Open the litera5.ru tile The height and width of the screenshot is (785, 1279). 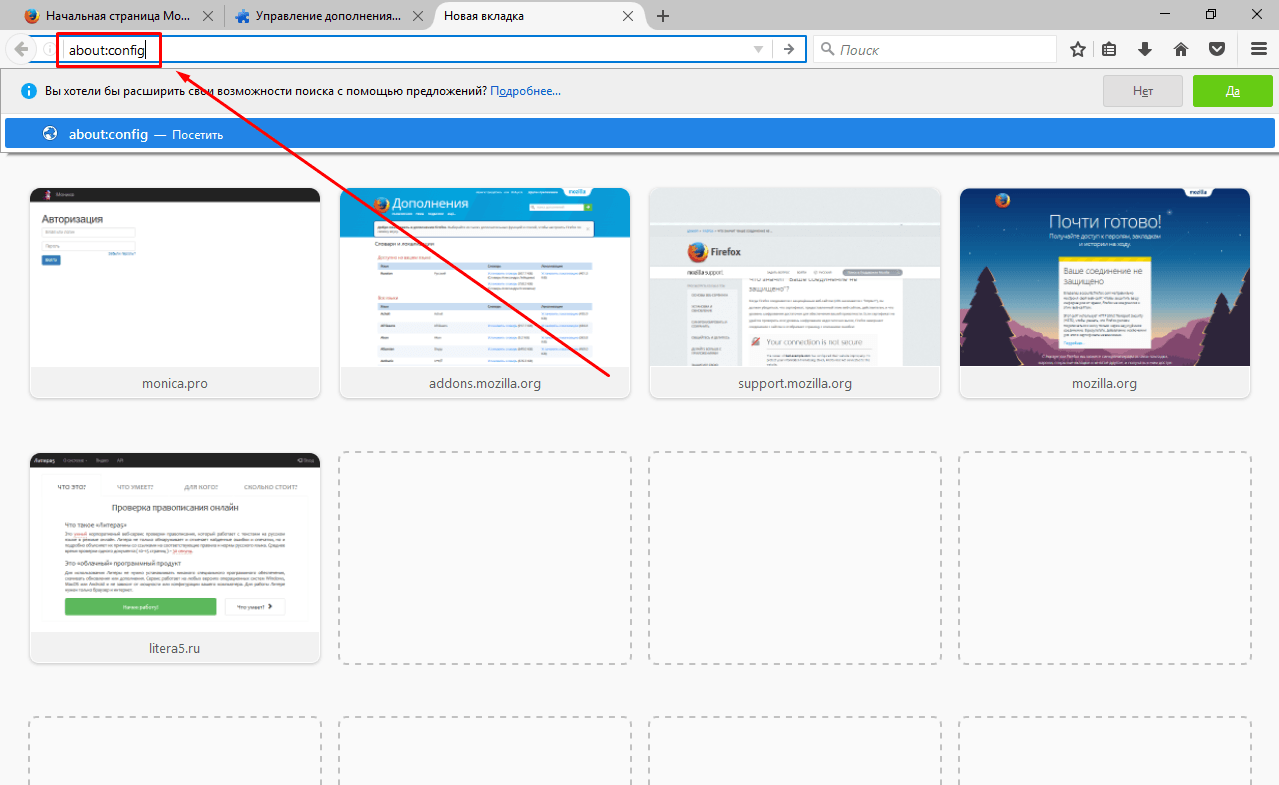[175, 558]
